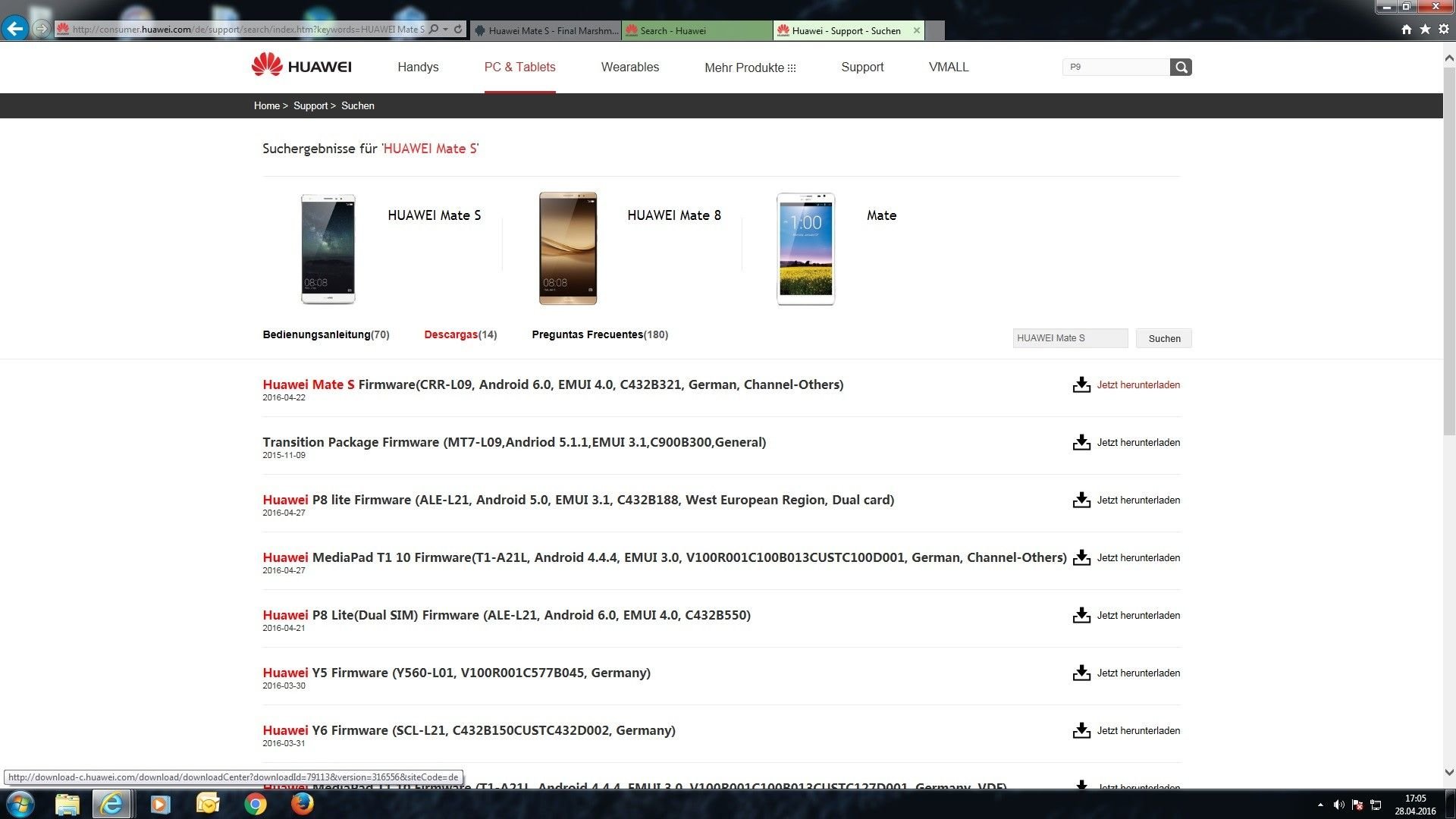Go to the Support menu item
The height and width of the screenshot is (819, 1456).
tap(862, 67)
